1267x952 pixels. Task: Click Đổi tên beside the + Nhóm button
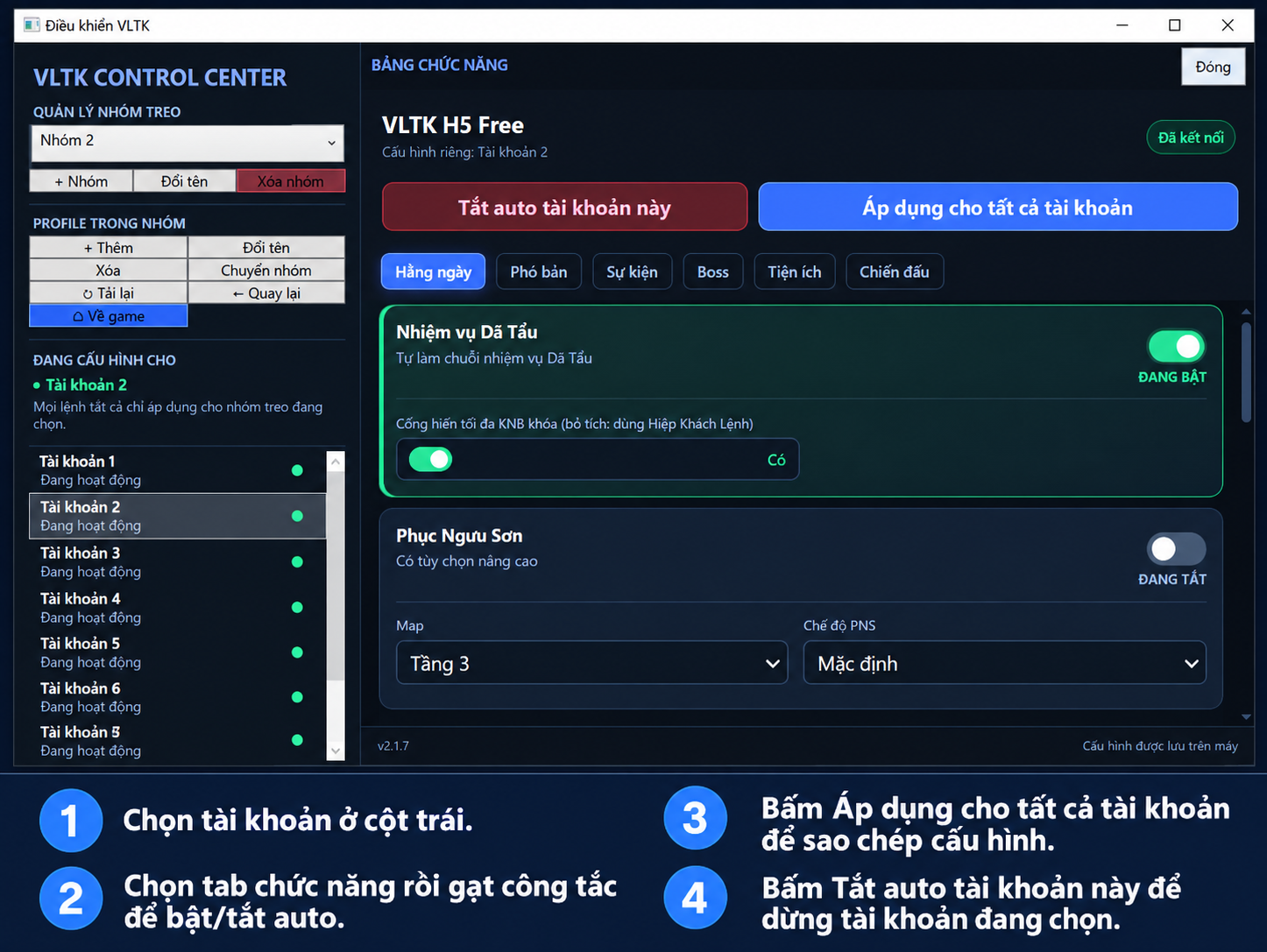coord(184,181)
